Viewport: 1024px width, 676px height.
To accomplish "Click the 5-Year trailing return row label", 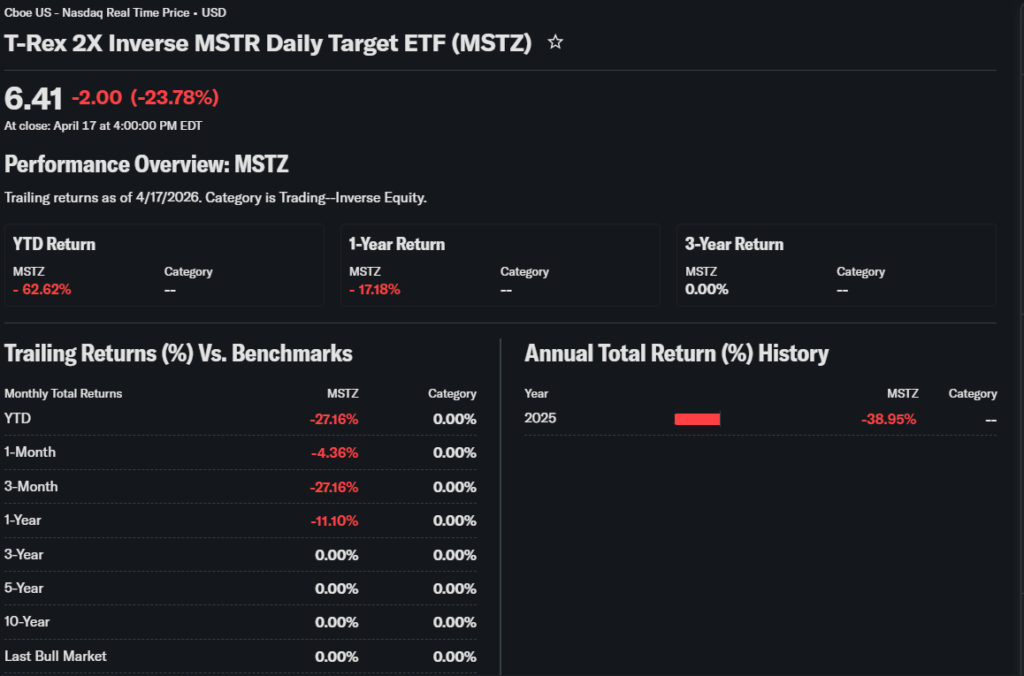I will click(28, 588).
